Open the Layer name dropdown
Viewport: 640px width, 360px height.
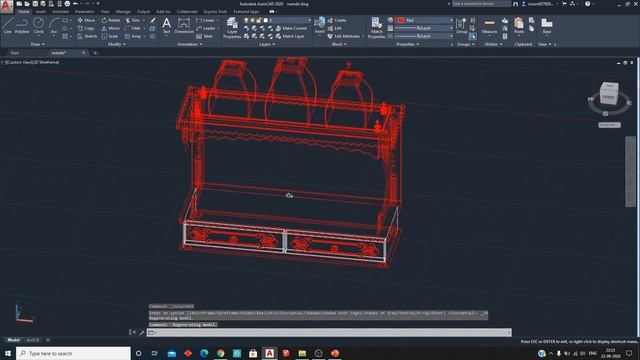(x=289, y=20)
